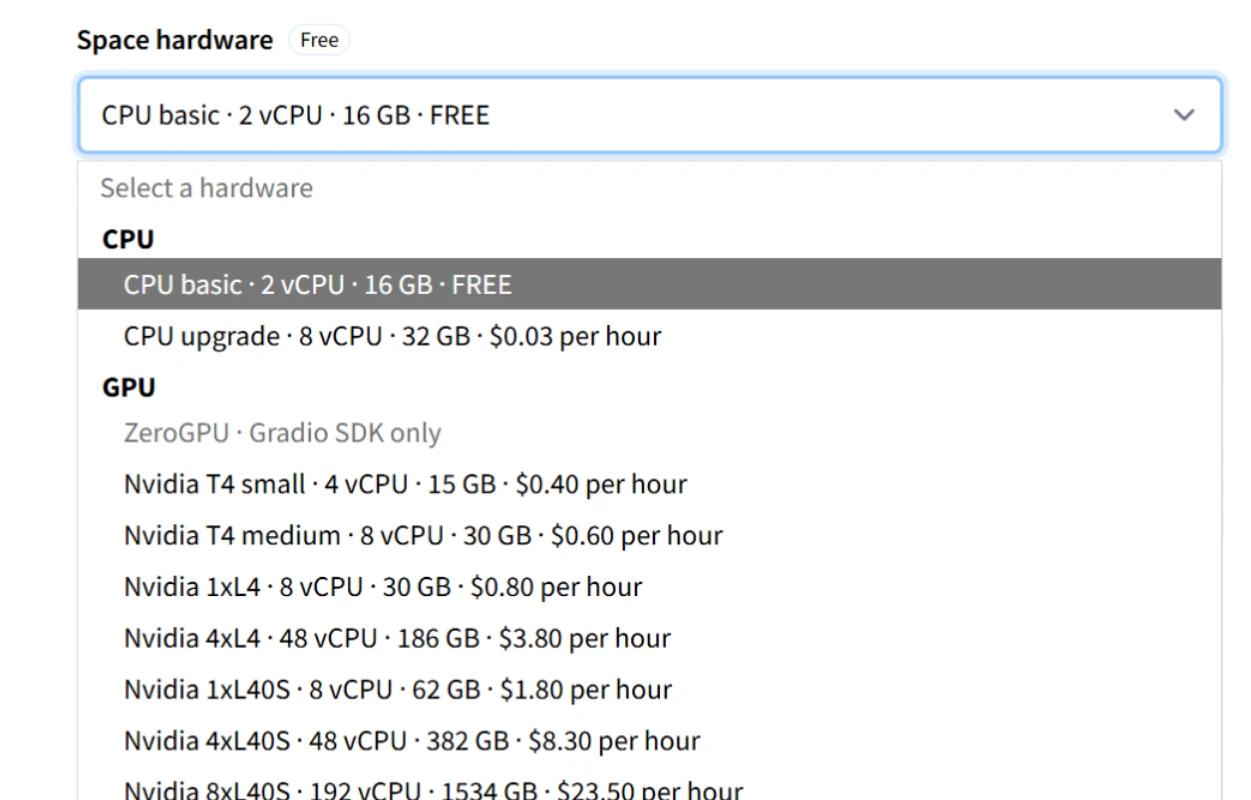
Task: Choose the highlighted CPU basic FREE option
Action: [x=317, y=284]
